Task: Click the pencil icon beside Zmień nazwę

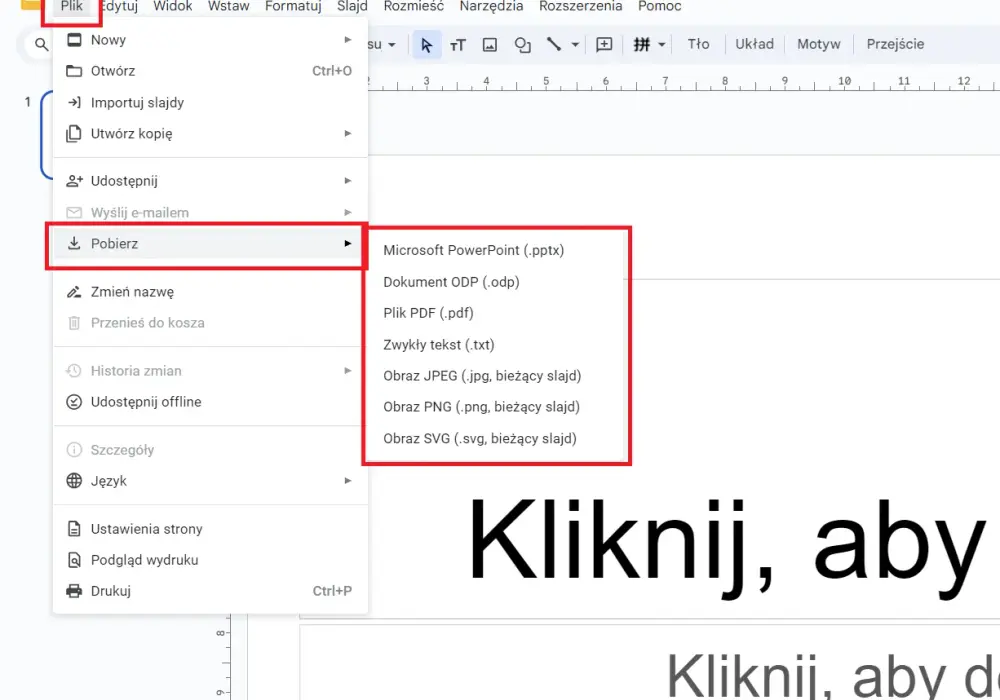Action: [x=74, y=292]
